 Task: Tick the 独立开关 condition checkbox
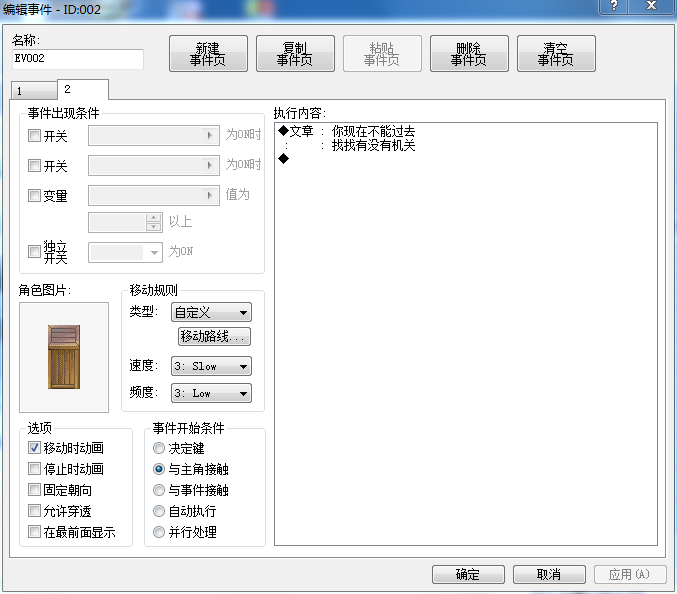[34, 251]
